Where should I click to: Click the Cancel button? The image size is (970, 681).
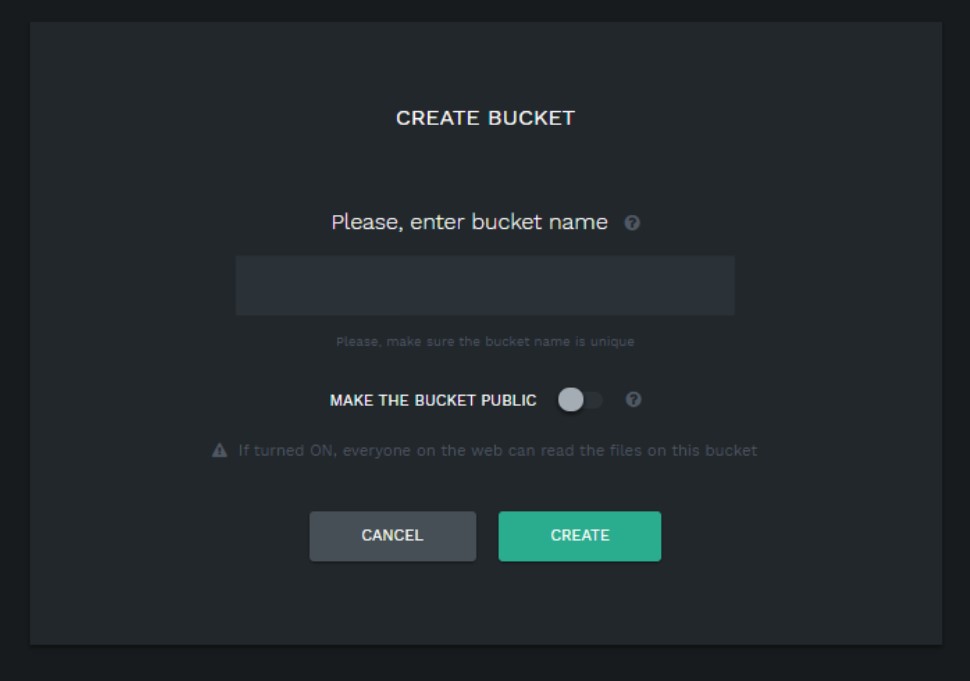coord(392,536)
